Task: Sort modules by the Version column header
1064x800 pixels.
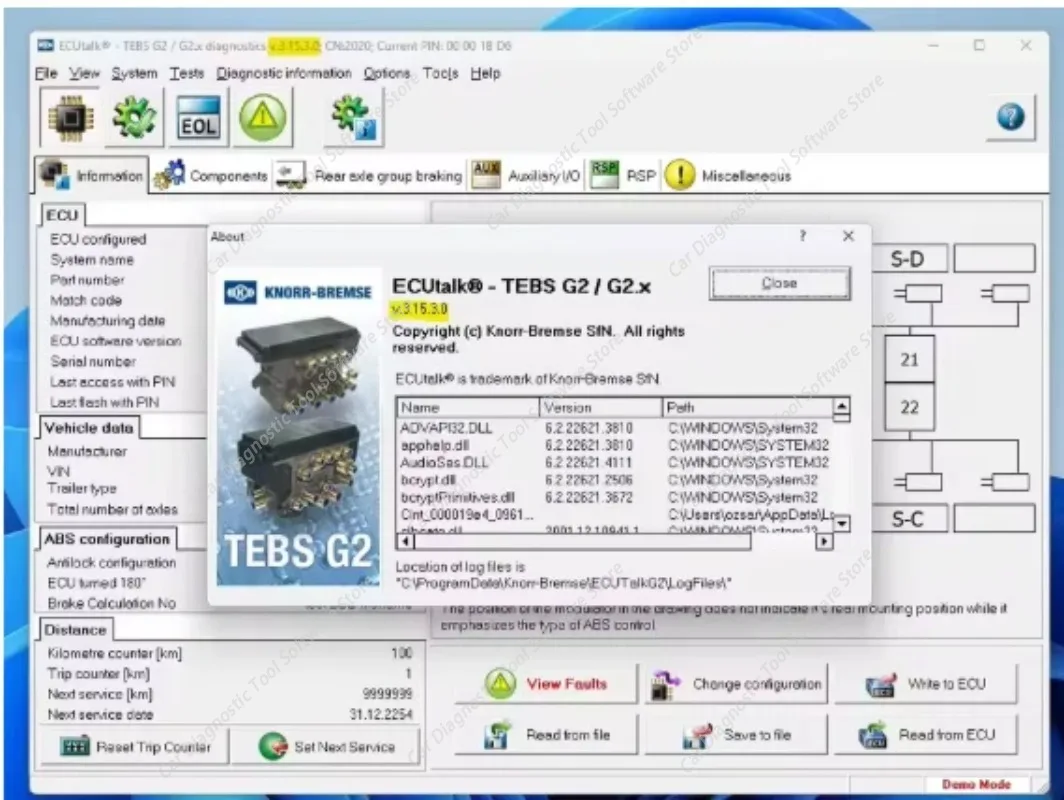Action: pyautogui.click(x=601, y=407)
